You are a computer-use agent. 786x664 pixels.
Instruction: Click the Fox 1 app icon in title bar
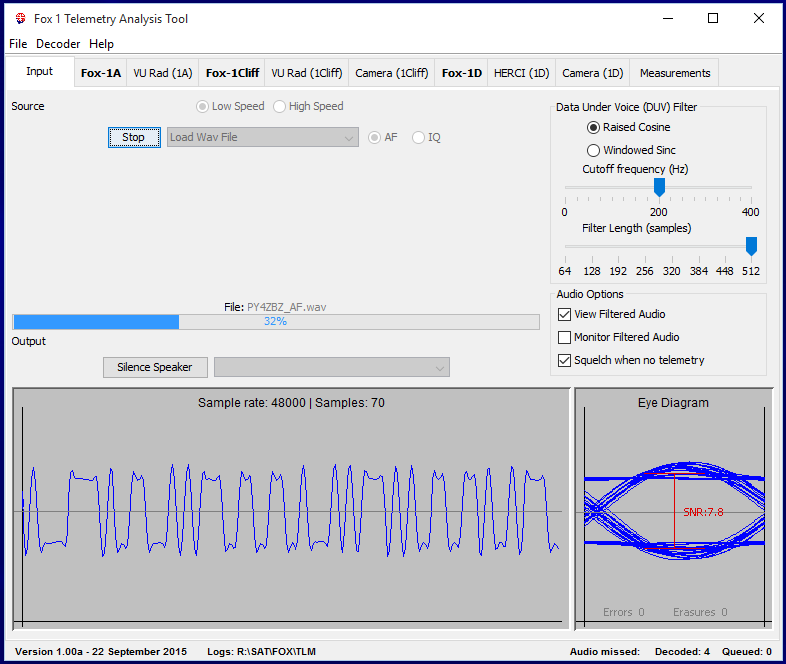click(21, 19)
